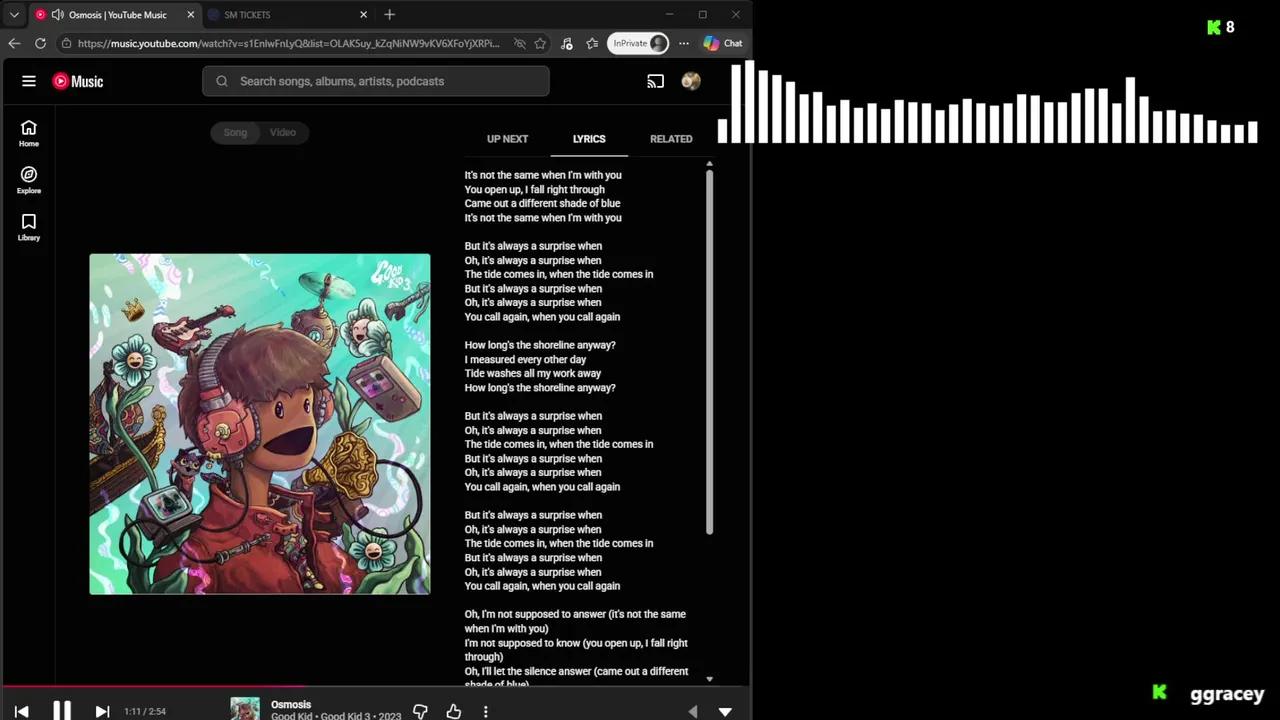This screenshot has height=720, width=1280.
Task: Expand player controls with the left triangle
Action: (692, 712)
